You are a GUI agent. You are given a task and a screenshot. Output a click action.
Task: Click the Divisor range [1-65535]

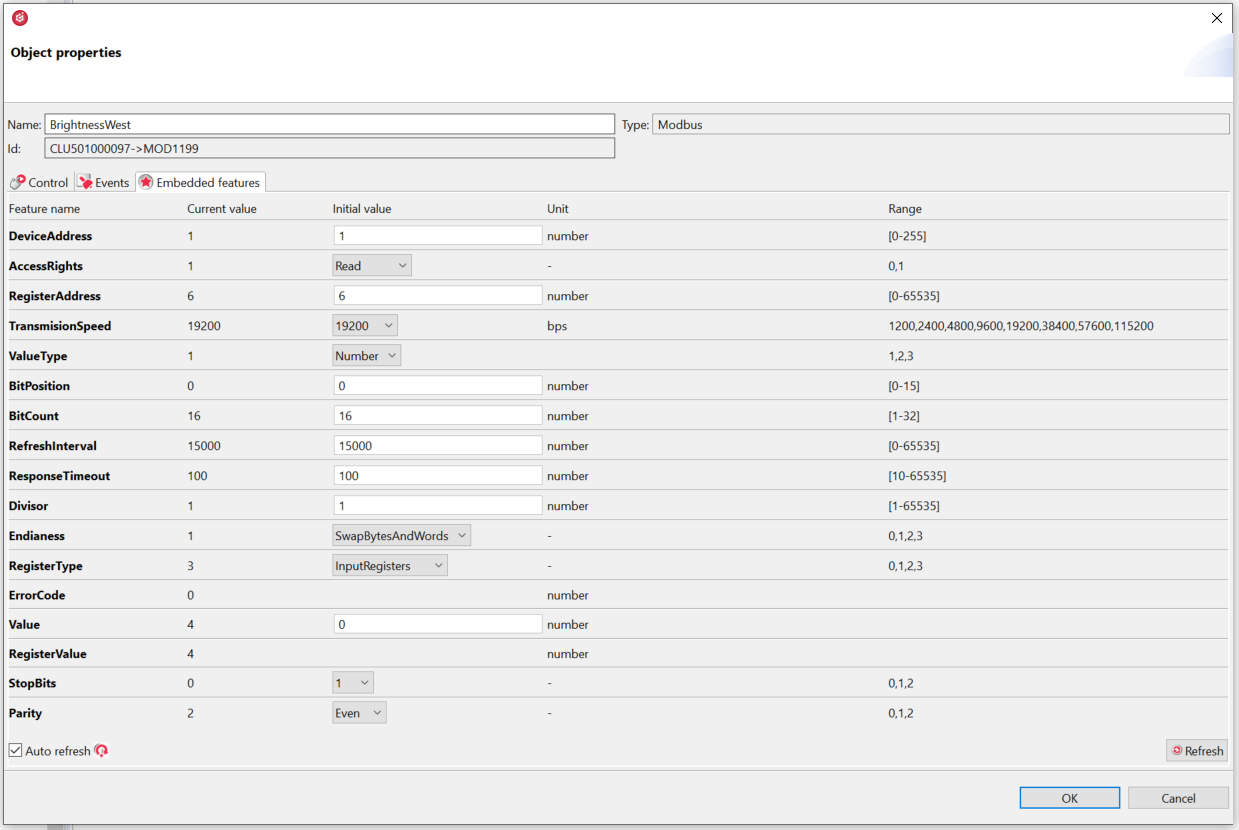(x=914, y=506)
